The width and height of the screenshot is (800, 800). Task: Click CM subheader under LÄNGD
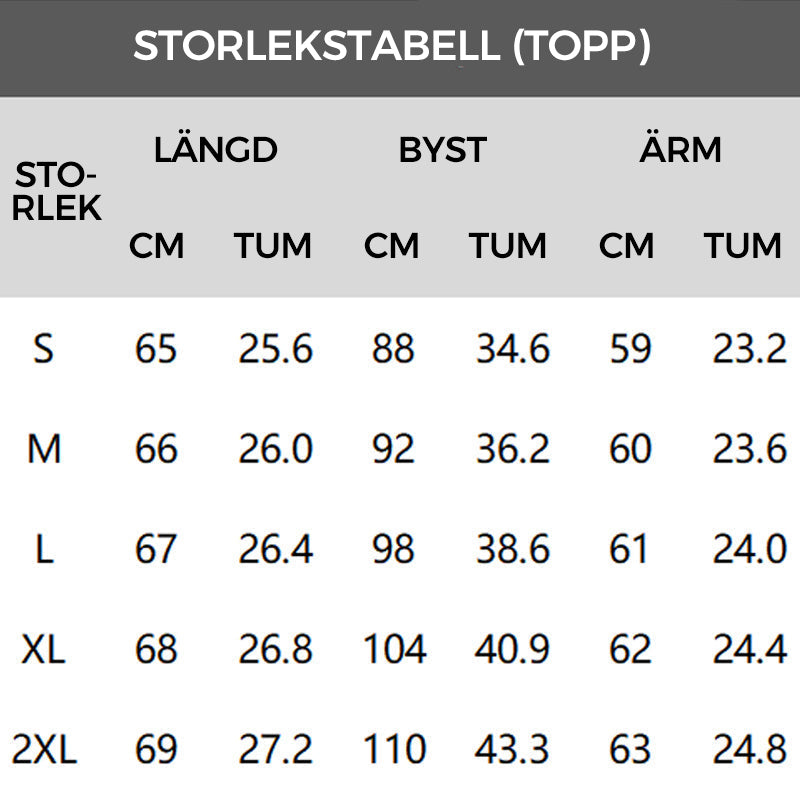157,246
